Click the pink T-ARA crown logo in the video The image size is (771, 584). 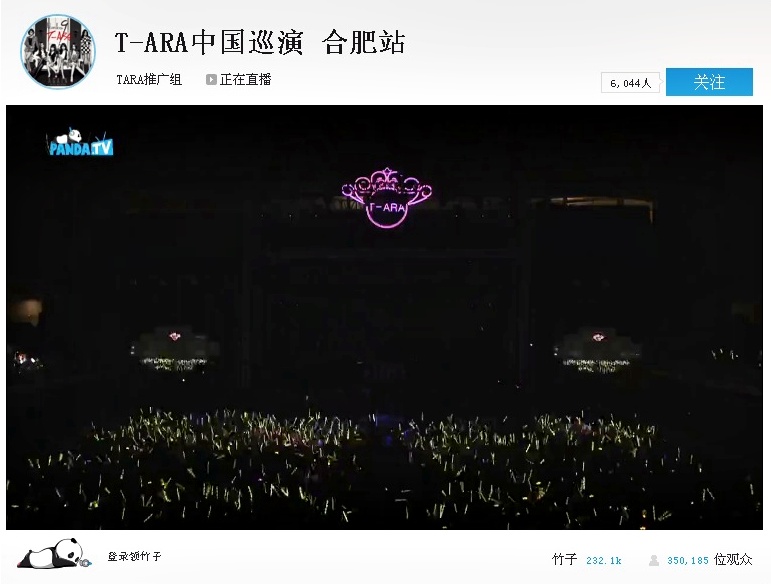[x=387, y=199]
